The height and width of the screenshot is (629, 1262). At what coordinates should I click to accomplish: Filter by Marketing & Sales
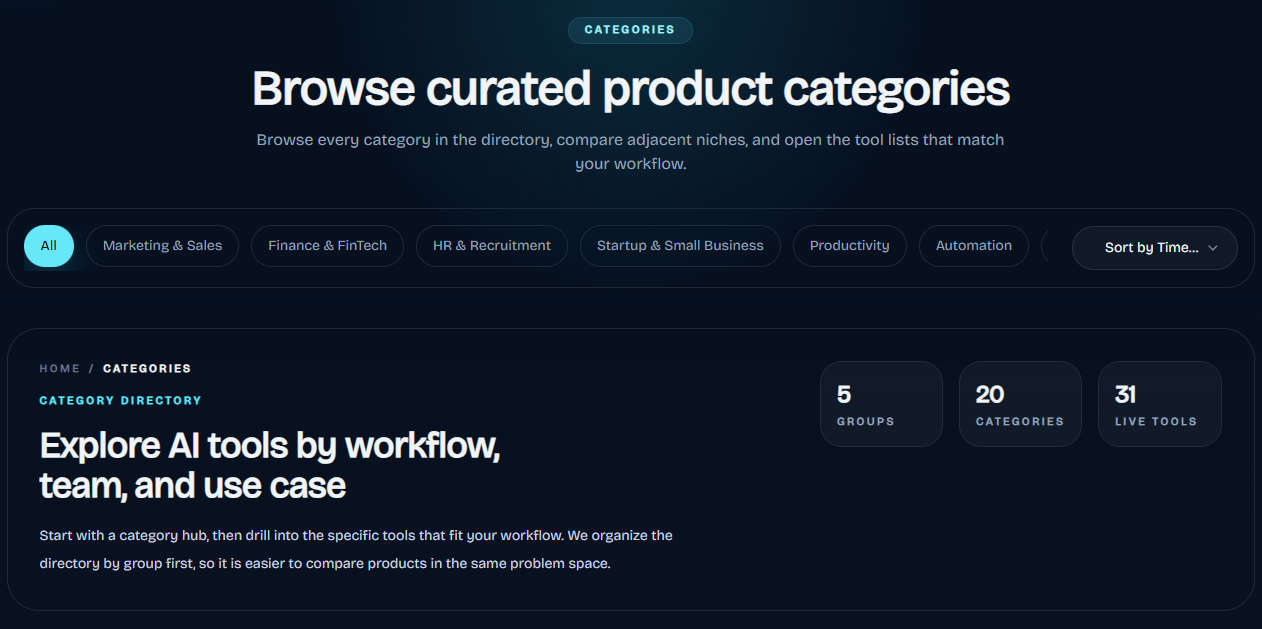click(162, 246)
